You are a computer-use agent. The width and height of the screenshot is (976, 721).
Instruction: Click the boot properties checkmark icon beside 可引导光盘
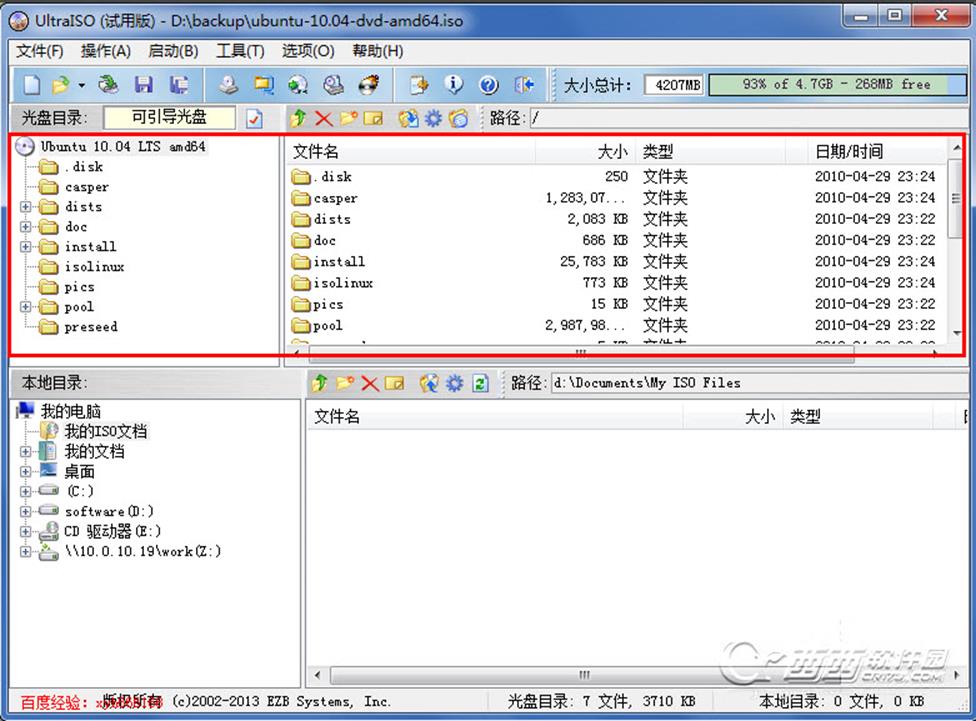pyautogui.click(x=254, y=119)
